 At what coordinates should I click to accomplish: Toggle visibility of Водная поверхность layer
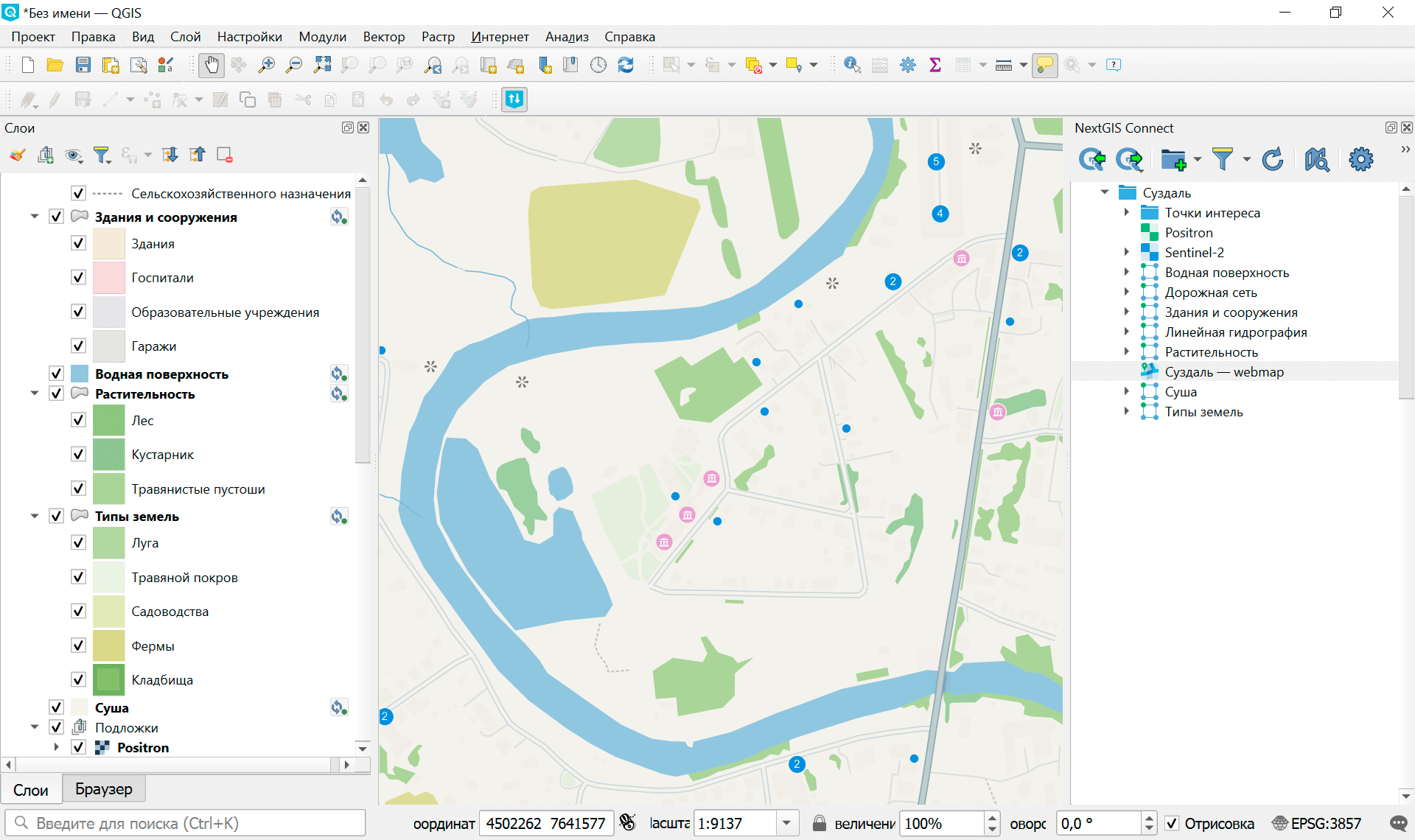pos(57,374)
